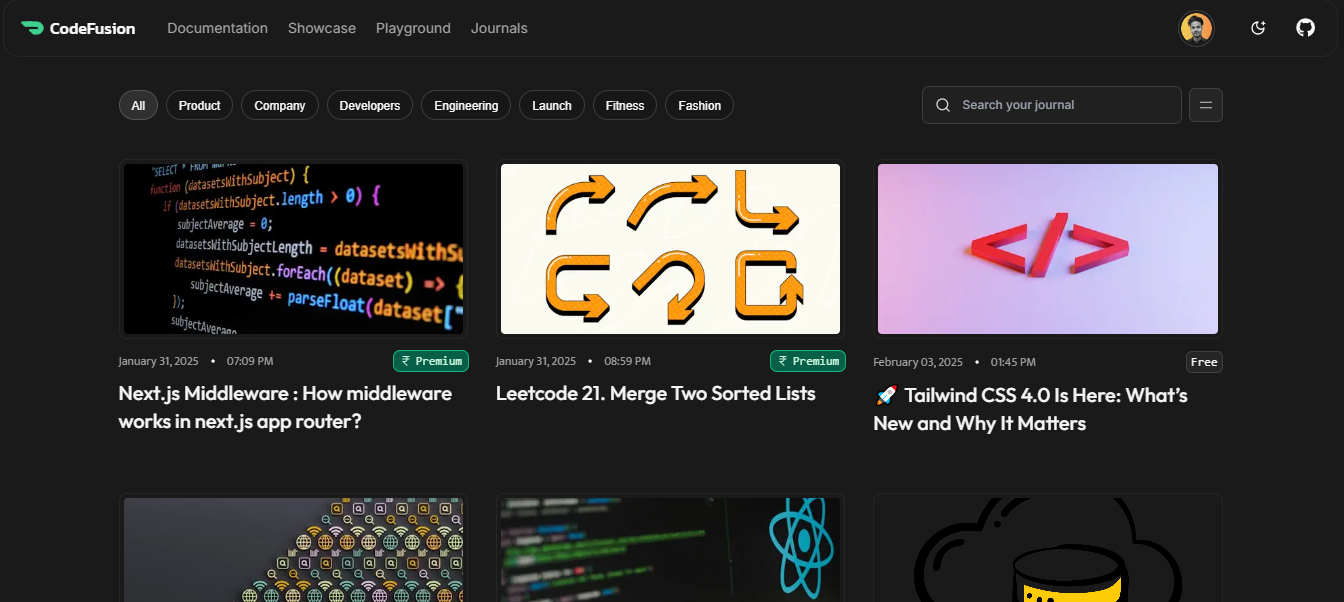Click February 03, 2025 date text

pos(918,362)
